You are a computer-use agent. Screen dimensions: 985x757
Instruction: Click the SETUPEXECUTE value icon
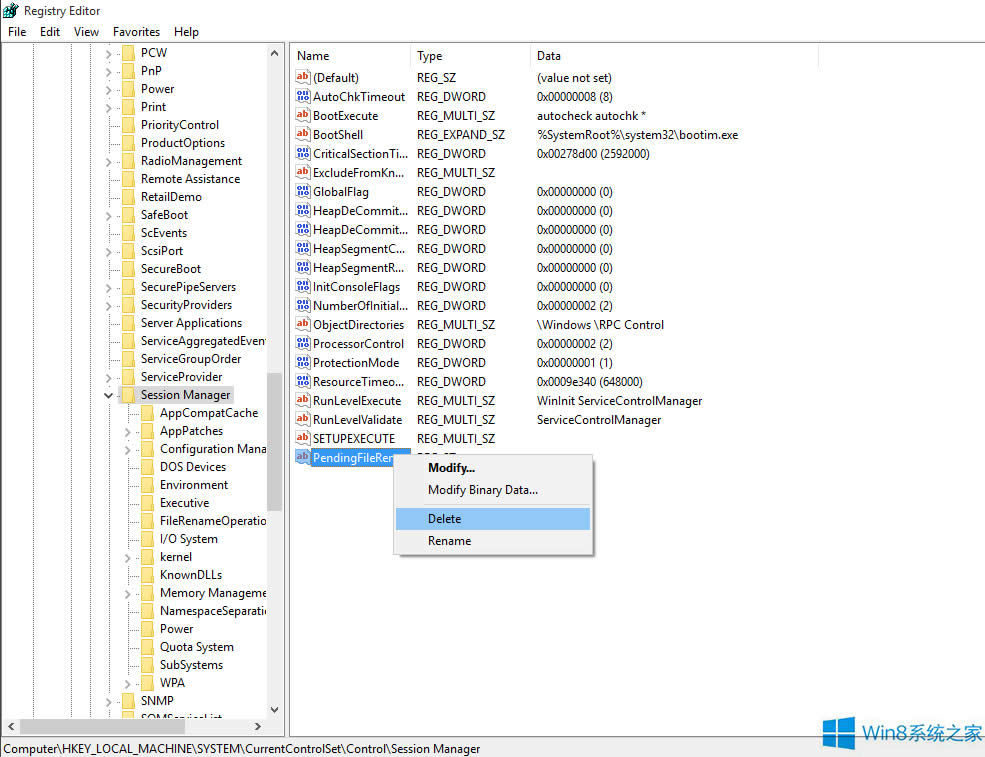tap(303, 438)
